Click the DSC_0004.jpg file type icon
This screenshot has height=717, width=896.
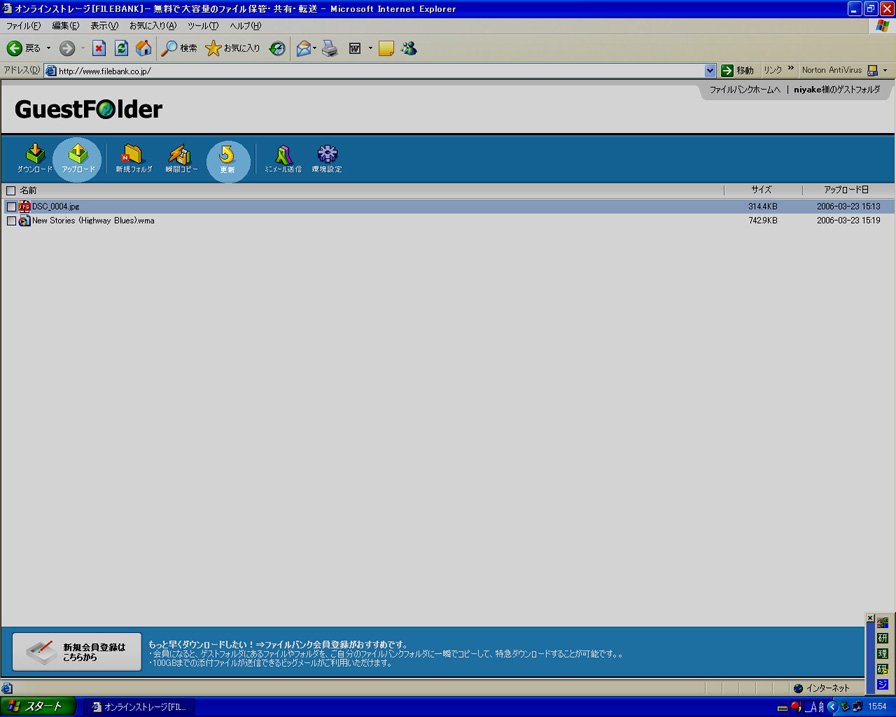pyautogui.click(x=24, y=206)
